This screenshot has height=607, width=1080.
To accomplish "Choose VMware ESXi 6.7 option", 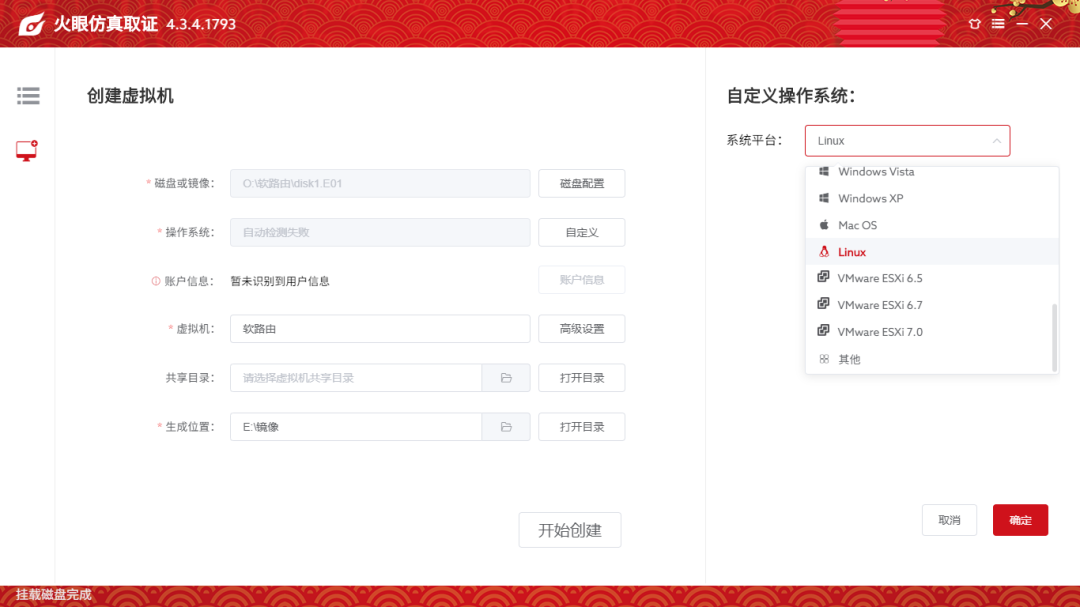I will 932,305.
